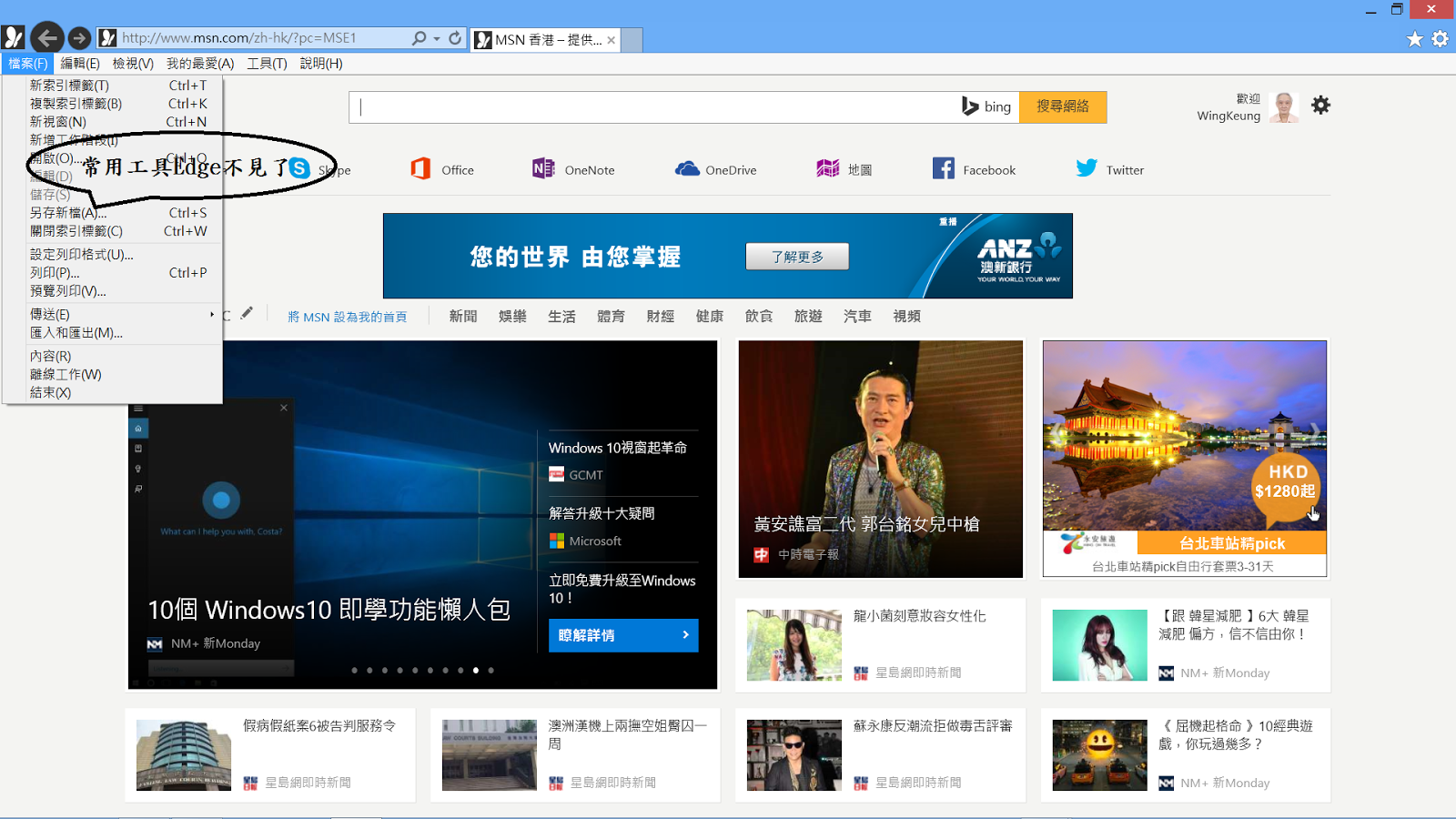Open the 黃安譙富二代 郭台銘女兒中槍 photo story
This screenshot has height=819, width=1456.
coord(881,459)
